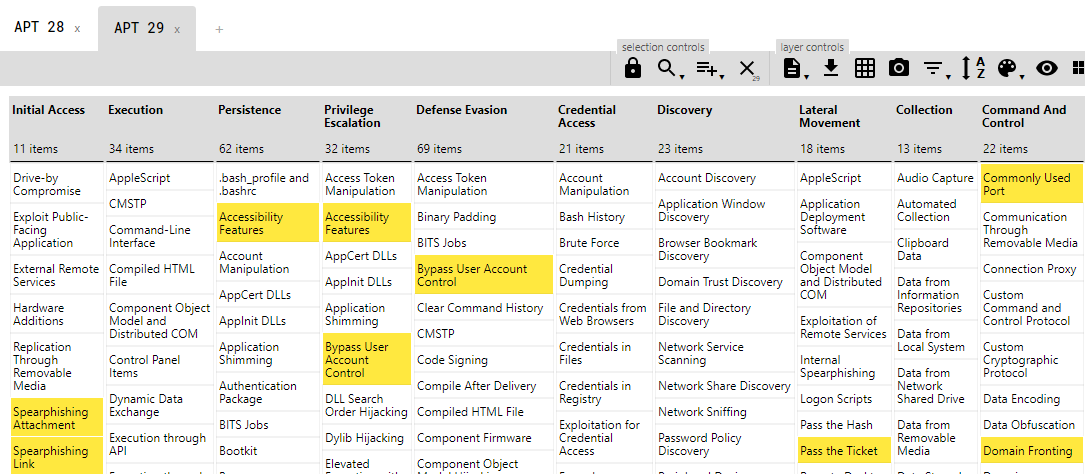Image resolution: width=1085 pixels, height=474 pixels.
Task: Select the Spearphishing Attachment technique
Action: [57, 418]
